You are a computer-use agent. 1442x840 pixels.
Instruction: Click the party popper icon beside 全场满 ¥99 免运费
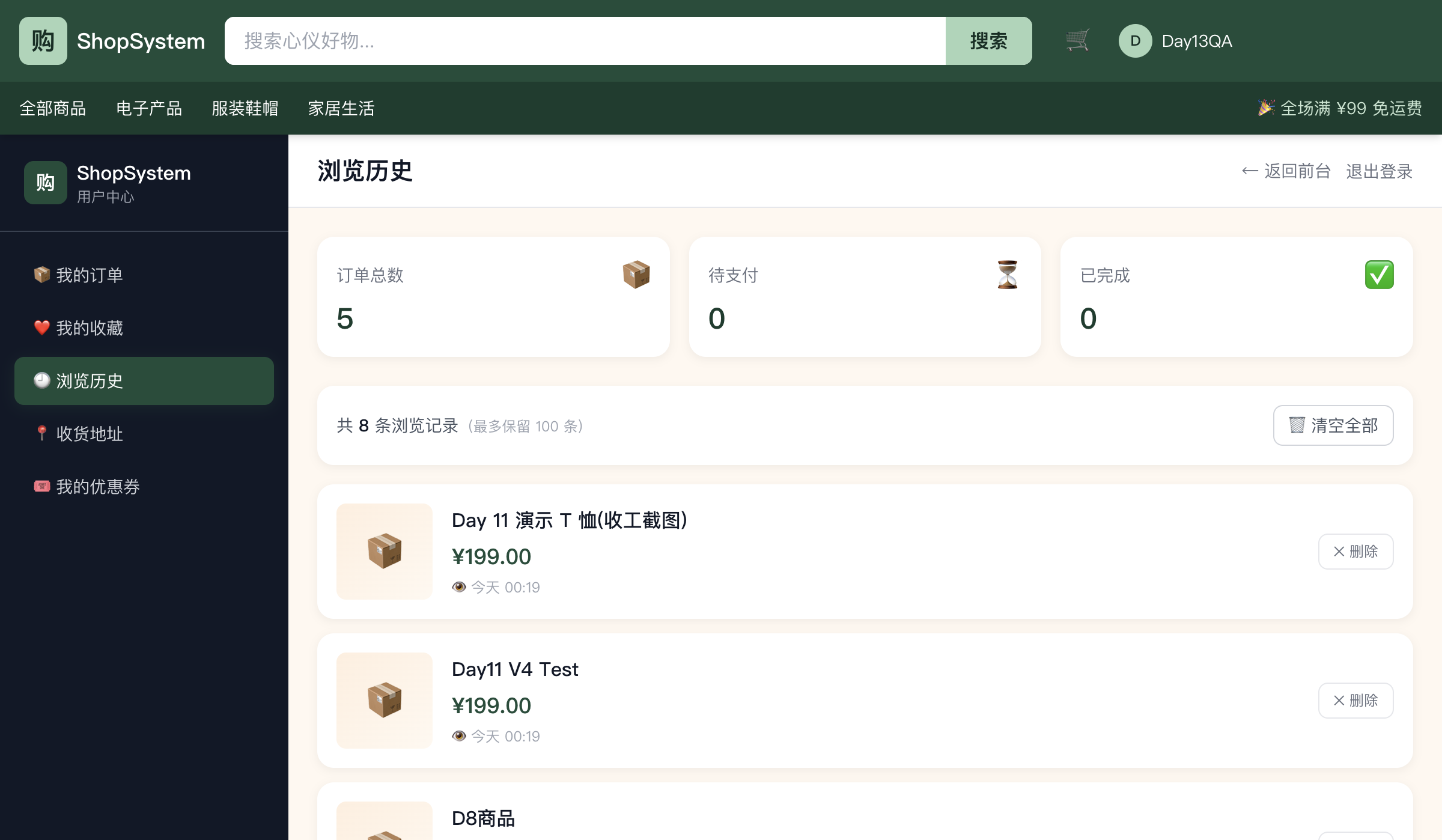point(1266,108)
